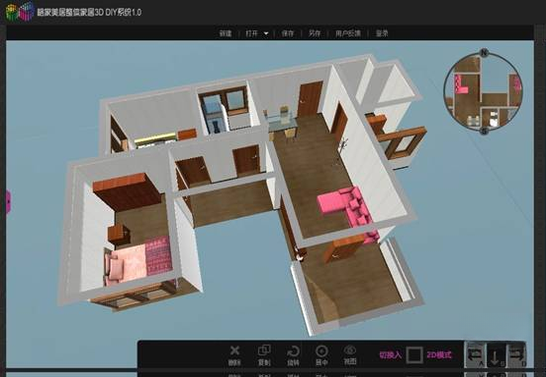This screenshot has width=546, height=377.
Task: Click the N compass marker on minimap
Action: click(x=484, y=53)
